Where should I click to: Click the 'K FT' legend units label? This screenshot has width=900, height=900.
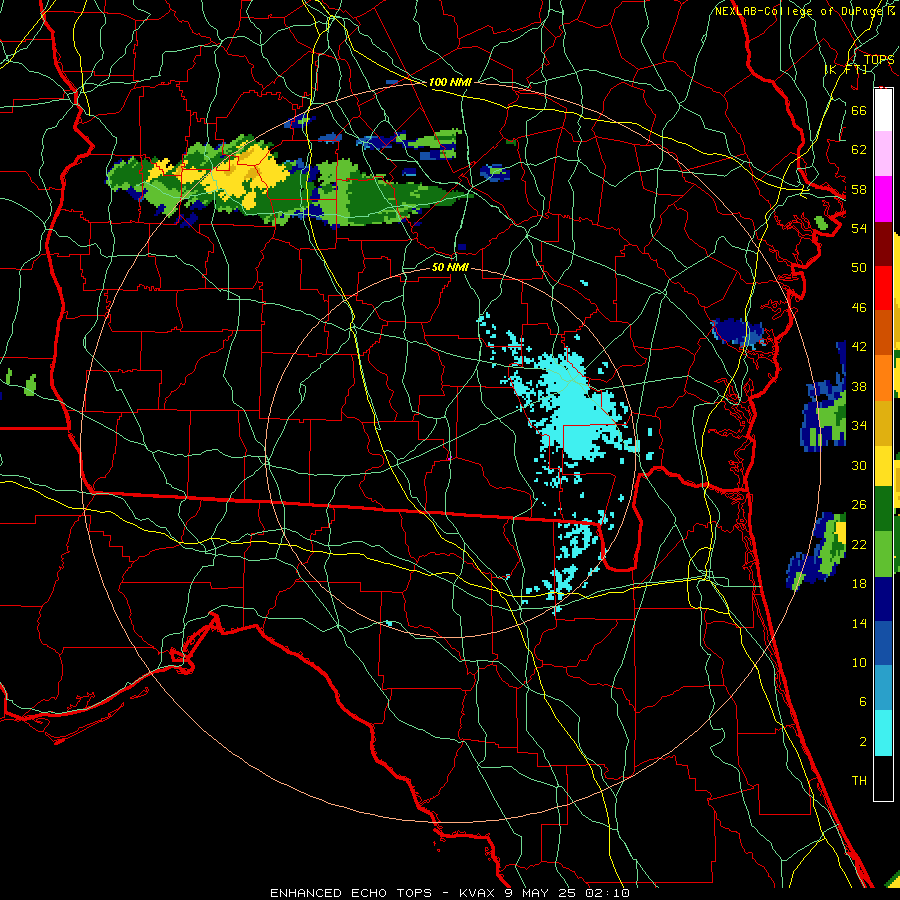(x=845, y=69)
